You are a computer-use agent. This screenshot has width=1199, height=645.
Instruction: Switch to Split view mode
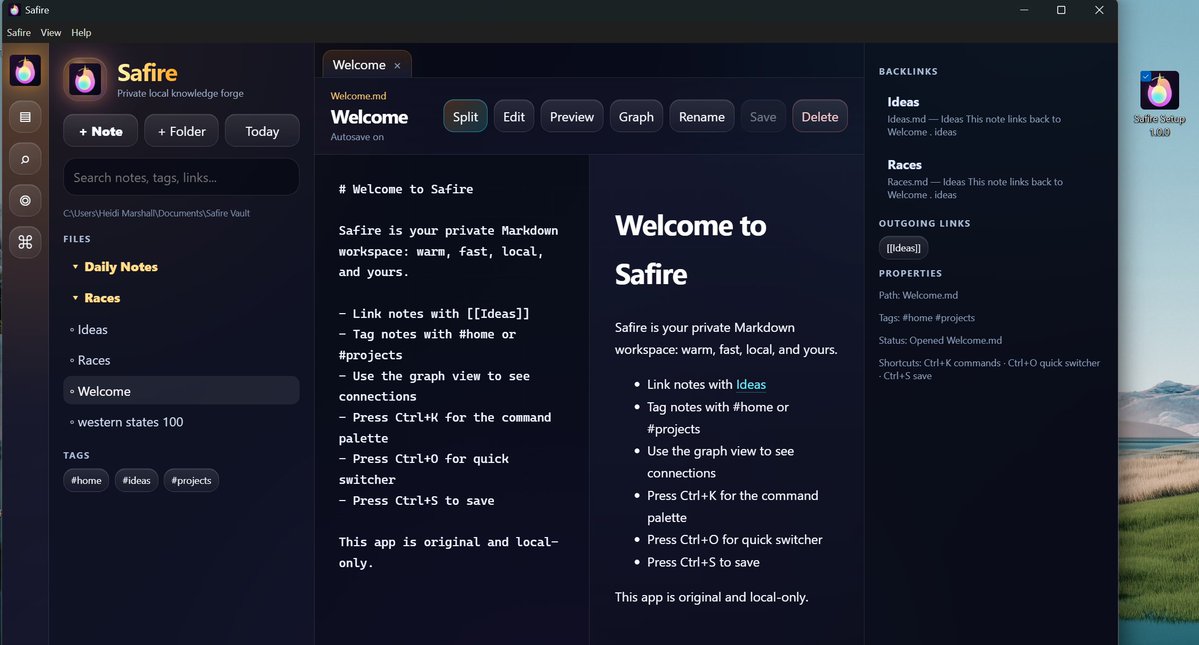click(x=465, y=117)
